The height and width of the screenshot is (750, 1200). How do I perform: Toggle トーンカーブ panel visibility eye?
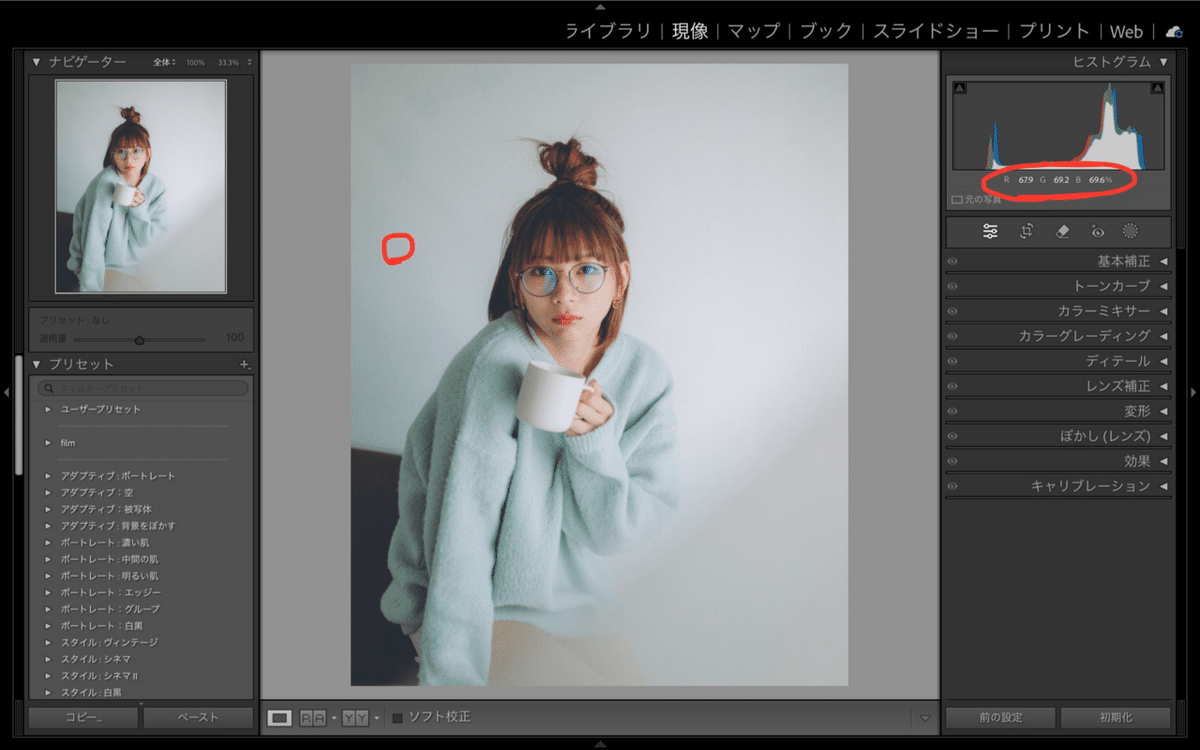(952, 286)
